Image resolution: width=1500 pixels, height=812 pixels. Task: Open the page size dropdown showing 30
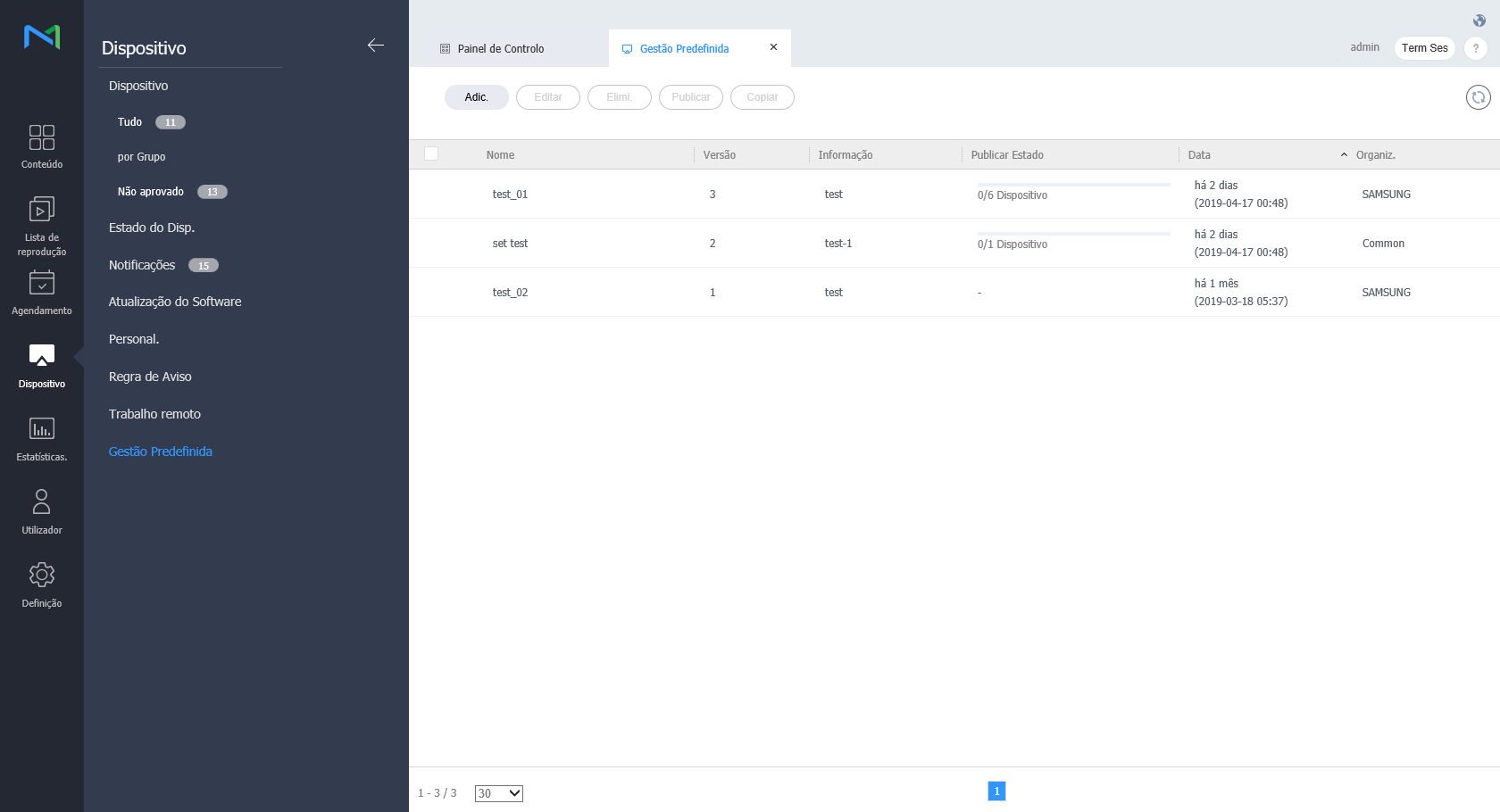pyautogui.click(x=498, y=793)
